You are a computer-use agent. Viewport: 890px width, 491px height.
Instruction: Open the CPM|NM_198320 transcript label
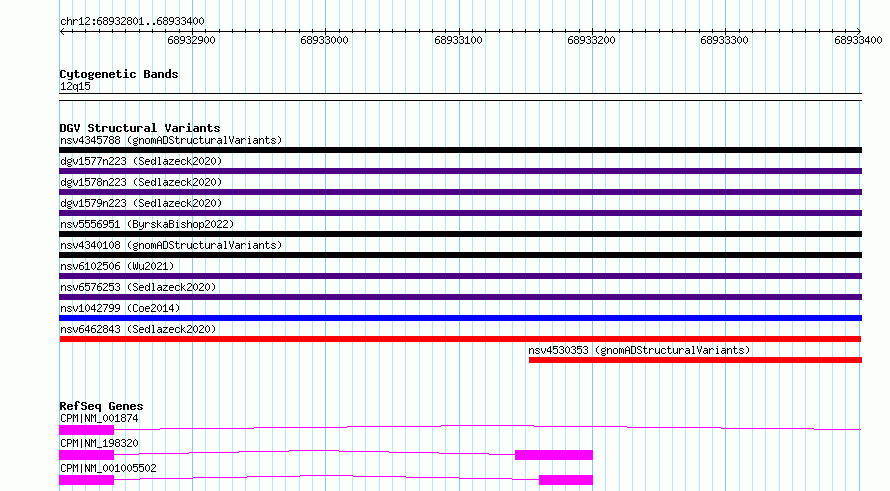coord(99,443)
